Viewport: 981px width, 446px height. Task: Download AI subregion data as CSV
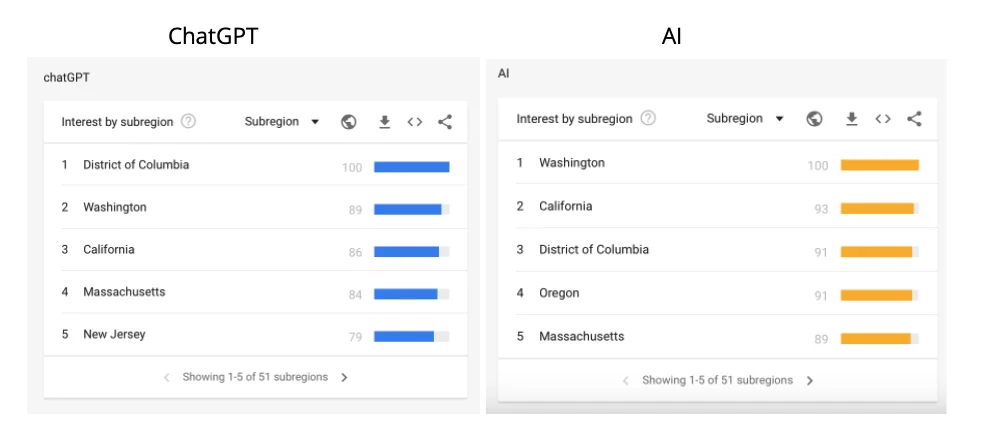coord(852,119)
